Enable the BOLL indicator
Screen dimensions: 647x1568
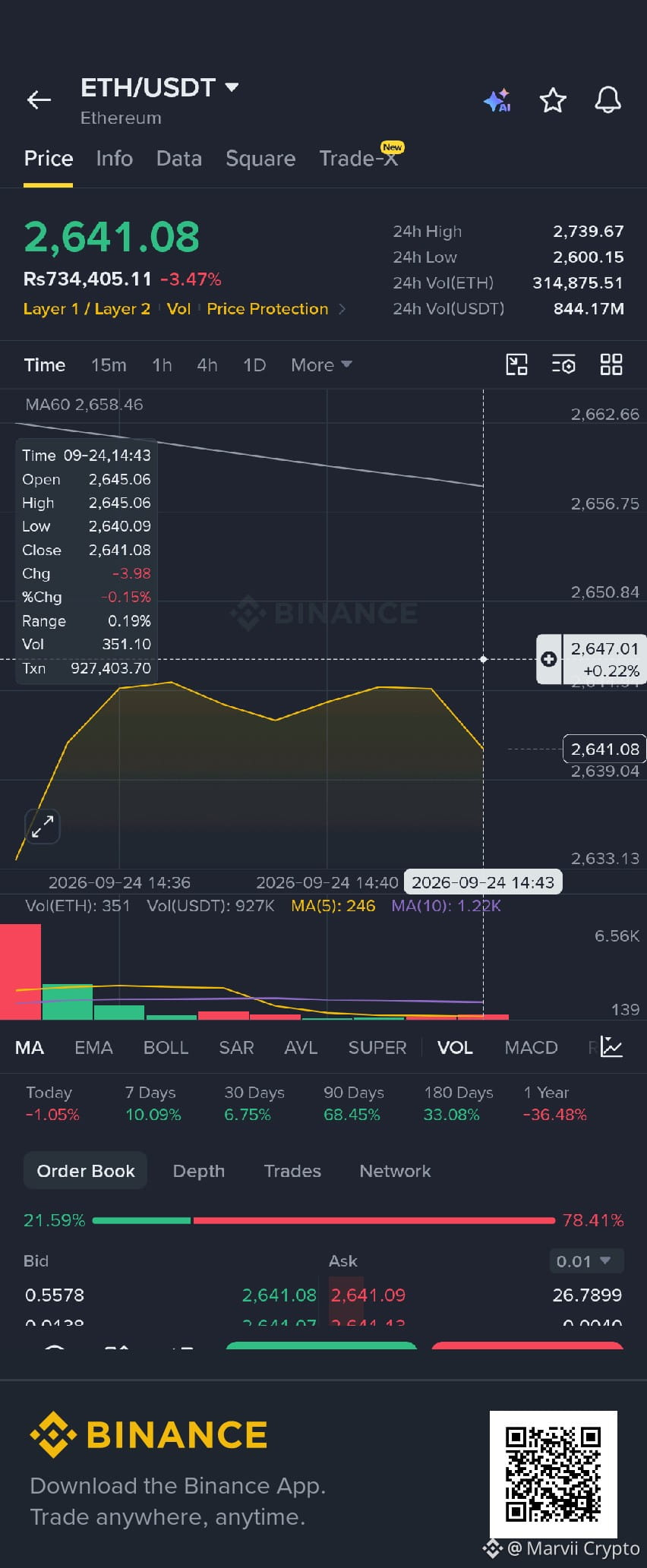pyautogui.click(x=166, y=1048)
